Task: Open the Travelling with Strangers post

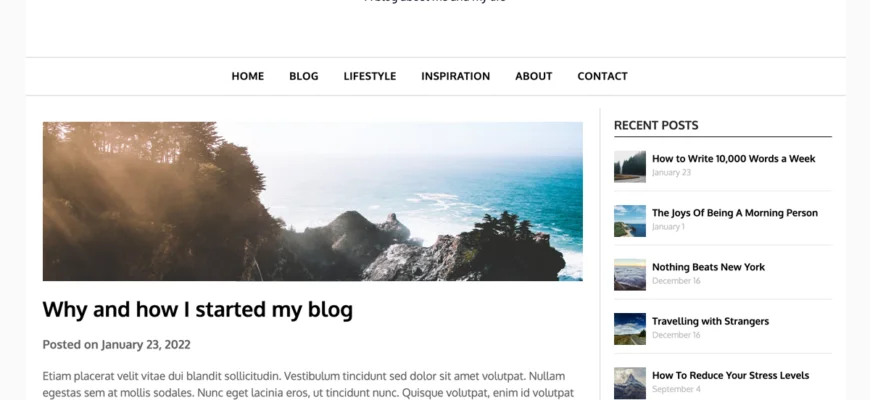Action: 710,321
